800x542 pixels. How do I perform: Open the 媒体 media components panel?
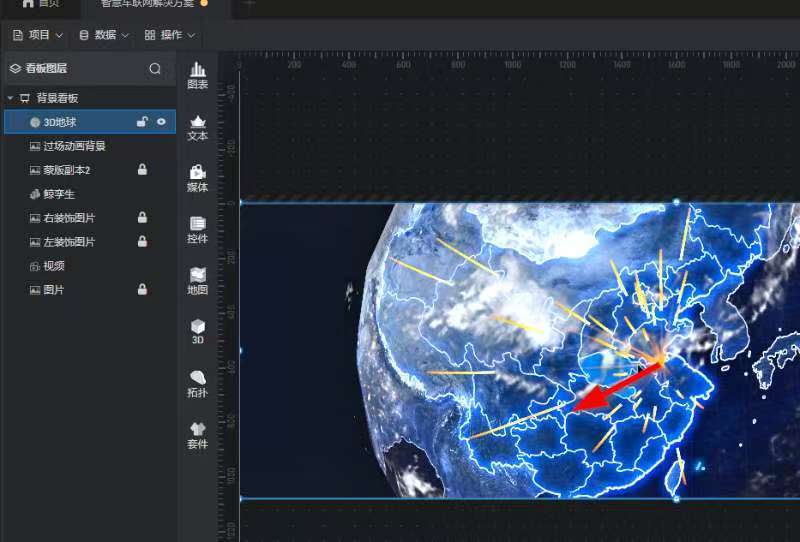tap(197, 179)
